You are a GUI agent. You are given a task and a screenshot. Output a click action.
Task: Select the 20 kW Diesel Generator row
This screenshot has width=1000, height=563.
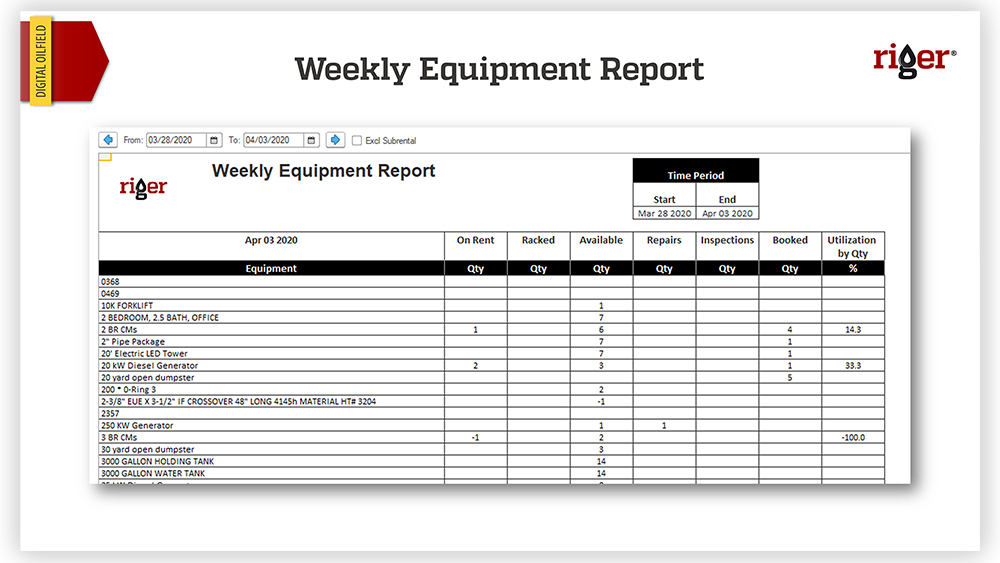point(271,366)
